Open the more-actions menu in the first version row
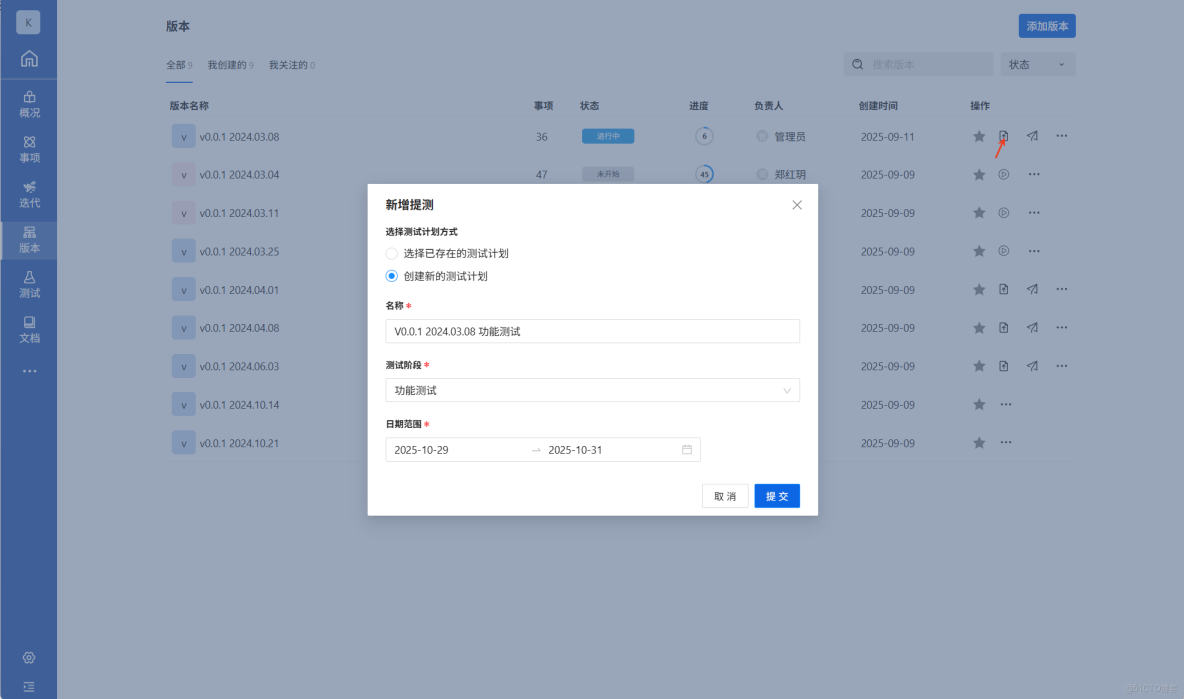This screenshot has height=699, width=1184. [1061, 136]
